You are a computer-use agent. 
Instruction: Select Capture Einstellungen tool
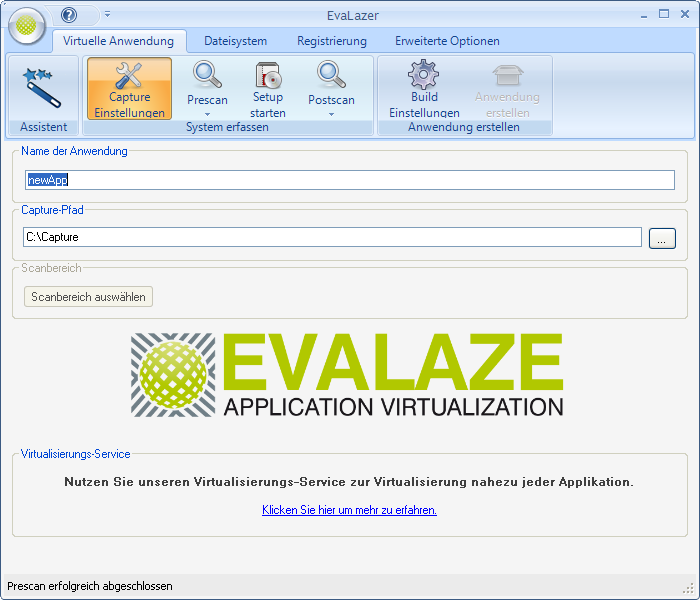pos(129,88)
